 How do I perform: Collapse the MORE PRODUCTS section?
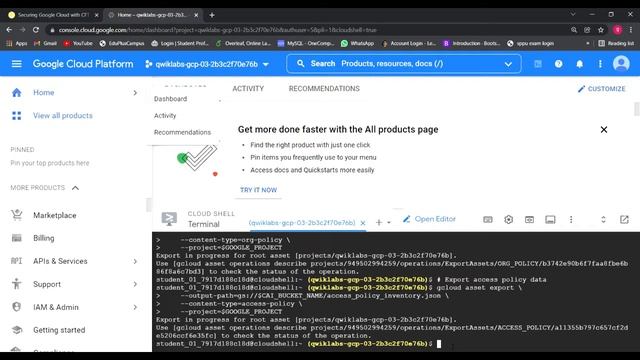[76, 188]
